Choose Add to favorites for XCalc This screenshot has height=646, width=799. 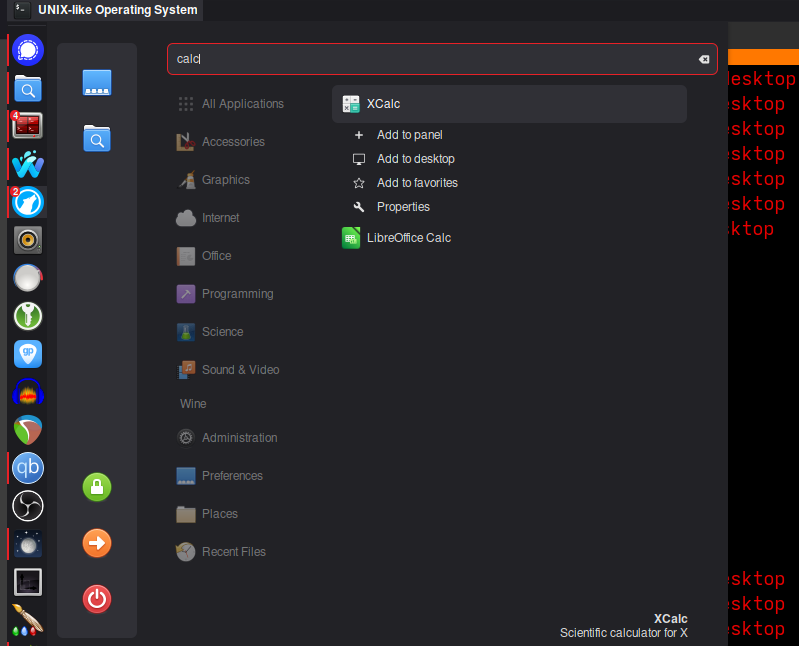[x=406, y=183]
